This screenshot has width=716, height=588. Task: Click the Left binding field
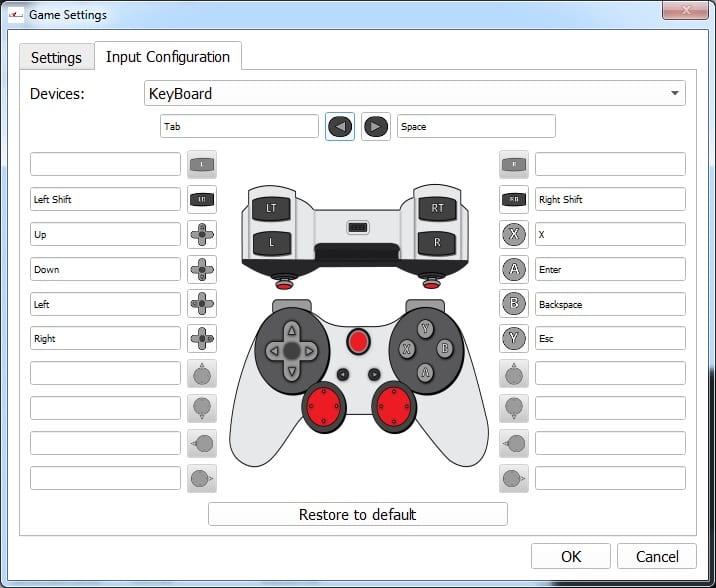point(105,304)
